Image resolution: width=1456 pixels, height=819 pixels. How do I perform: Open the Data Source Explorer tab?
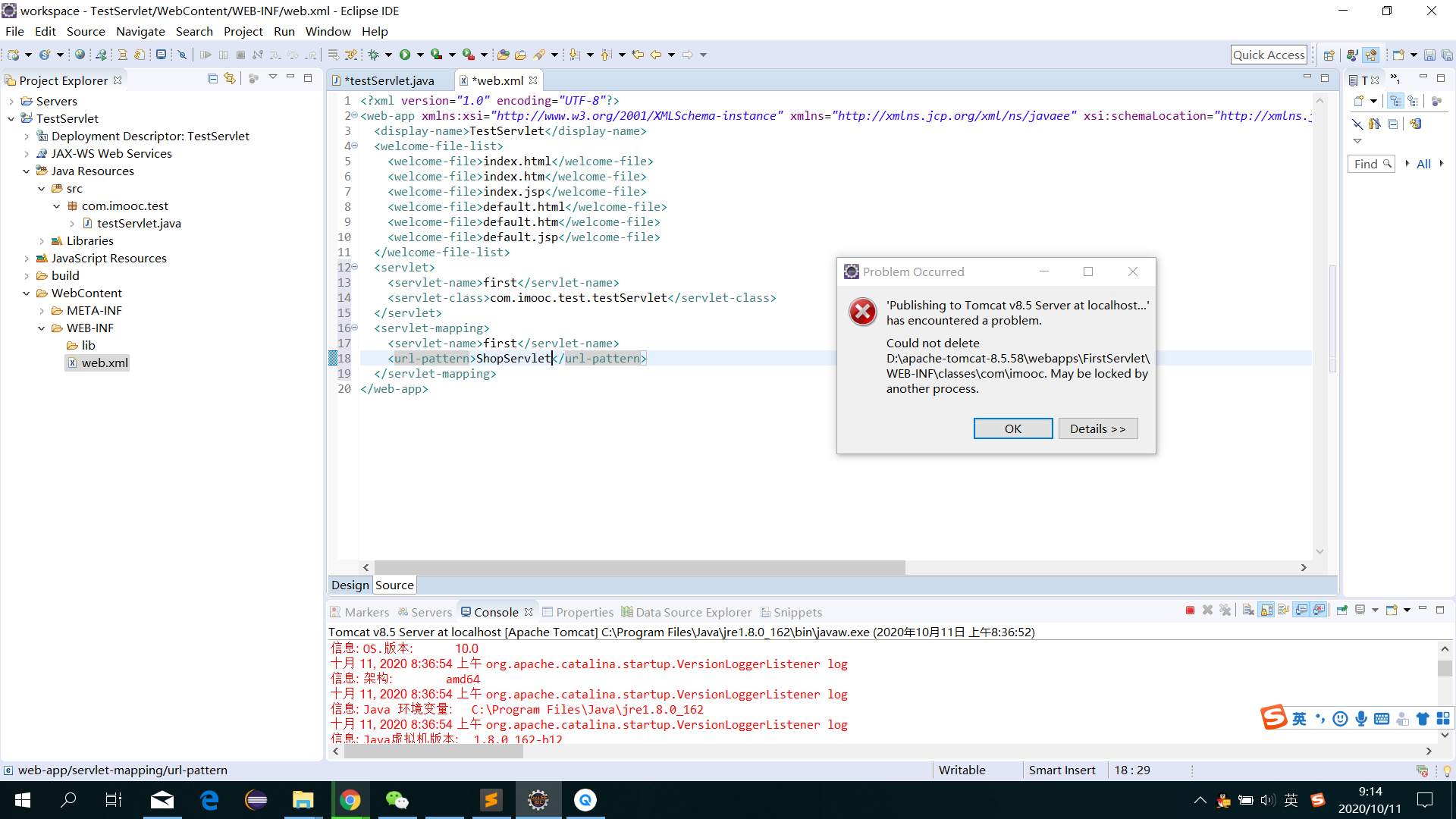(x=686, y=612)
